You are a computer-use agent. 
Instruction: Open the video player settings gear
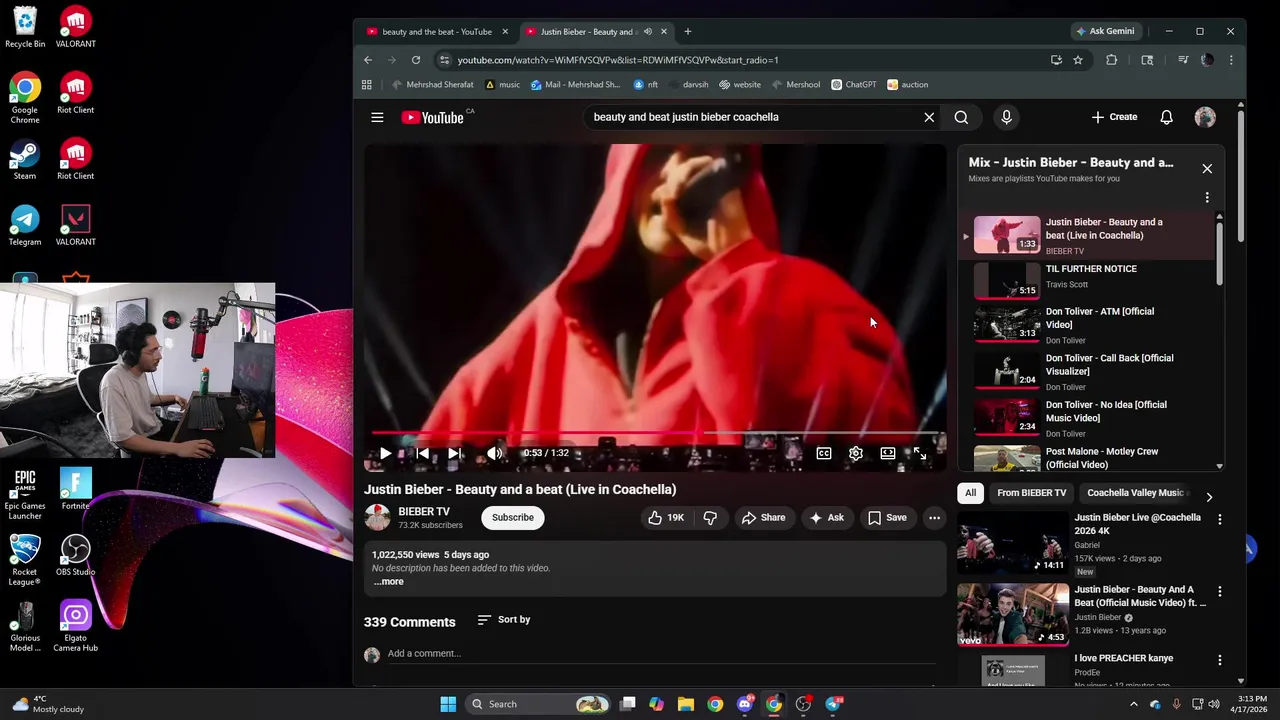point(856,454)
